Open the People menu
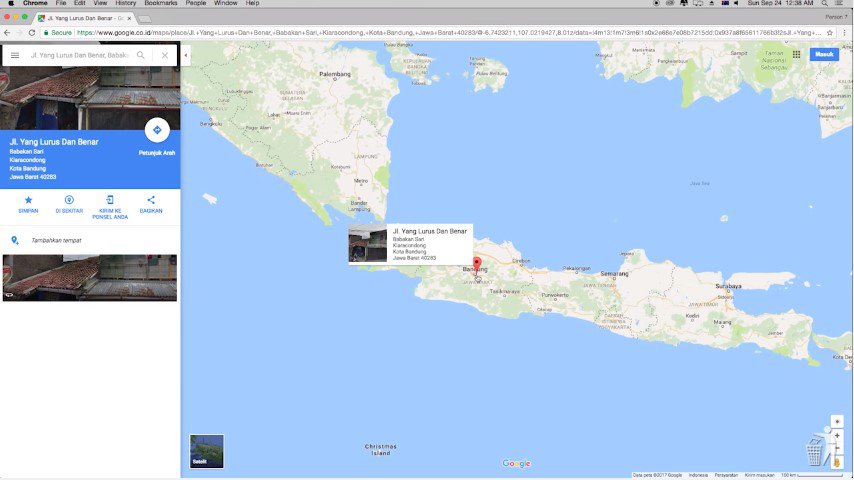Viewport: 854px width, 480px height. (196, 3)
